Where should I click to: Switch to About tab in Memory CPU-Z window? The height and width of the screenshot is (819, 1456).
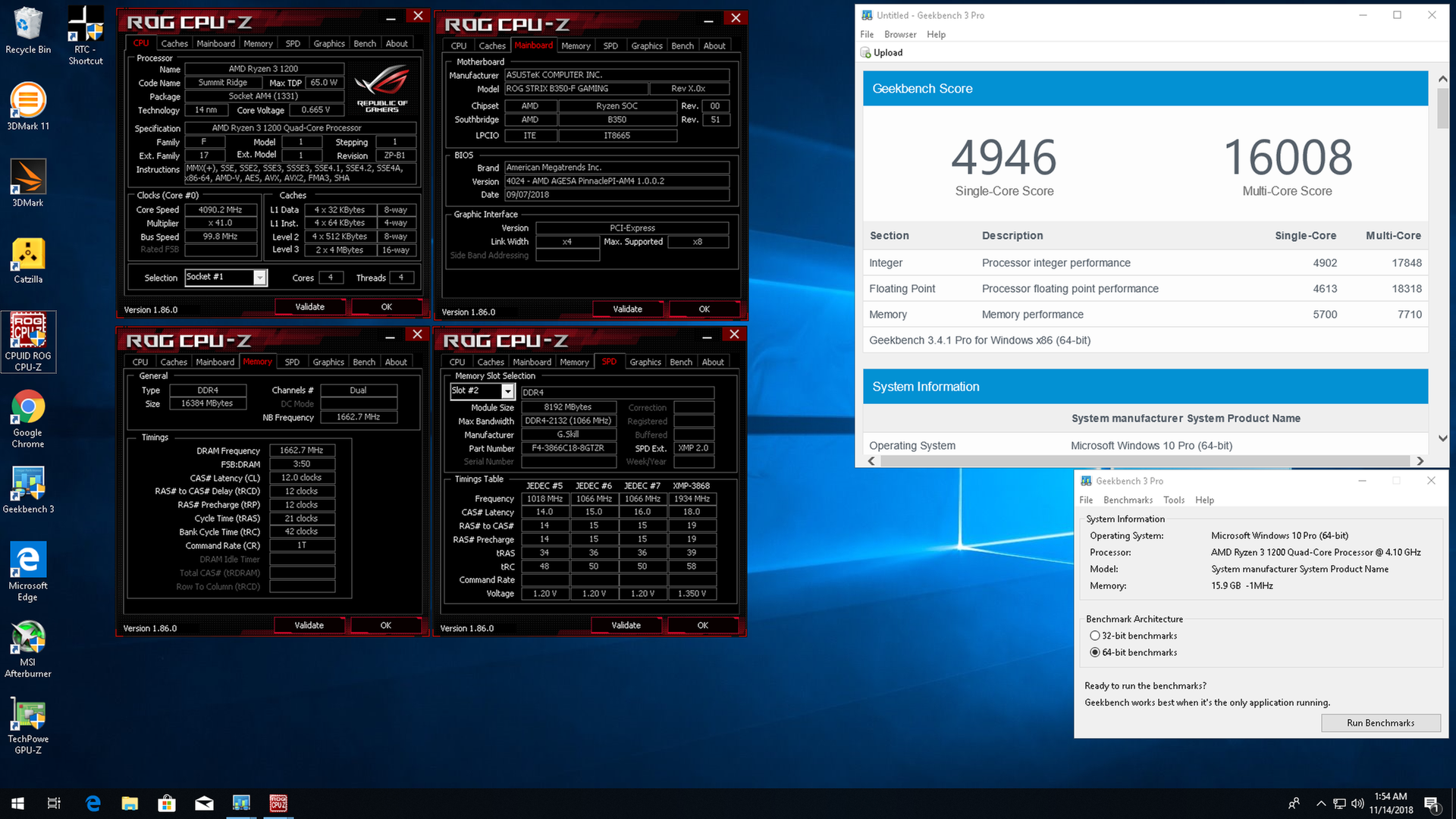click(x=396, y=362)
